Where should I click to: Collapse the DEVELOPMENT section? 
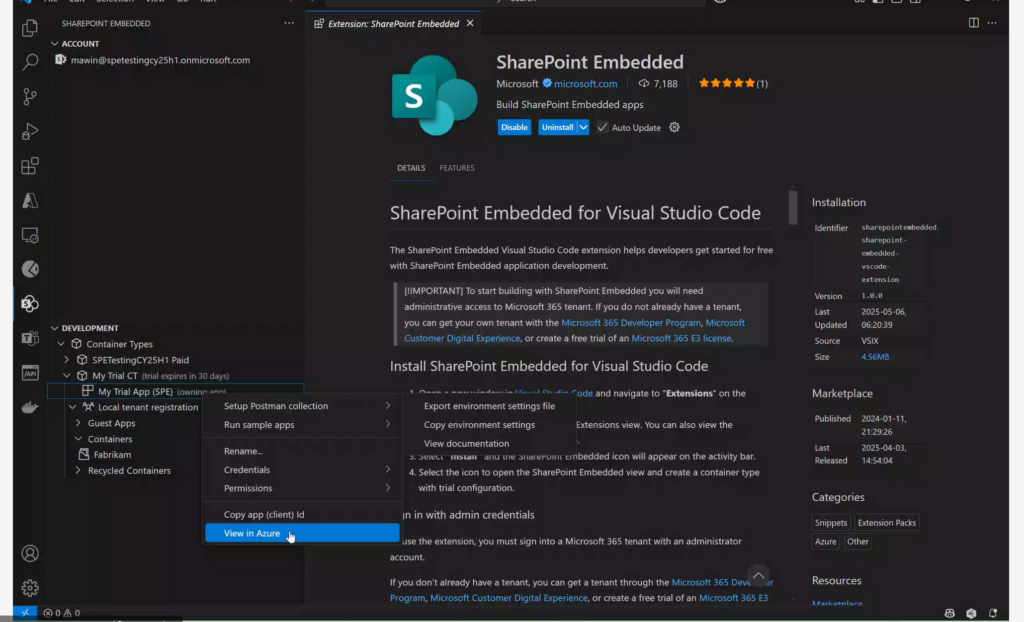pyautogui.click(x=55, y=328)
